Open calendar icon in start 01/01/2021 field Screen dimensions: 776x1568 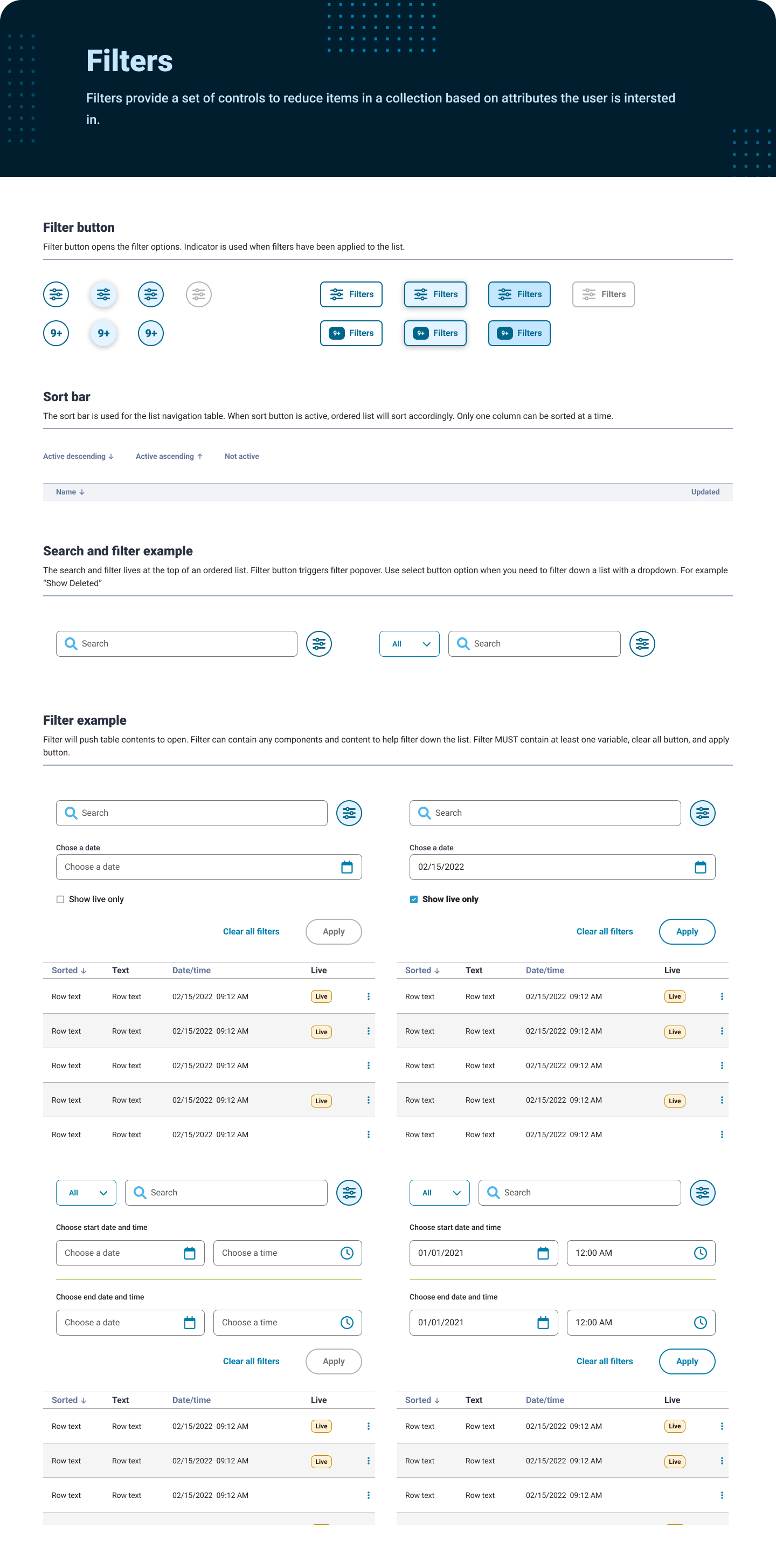pos(543,1253)
